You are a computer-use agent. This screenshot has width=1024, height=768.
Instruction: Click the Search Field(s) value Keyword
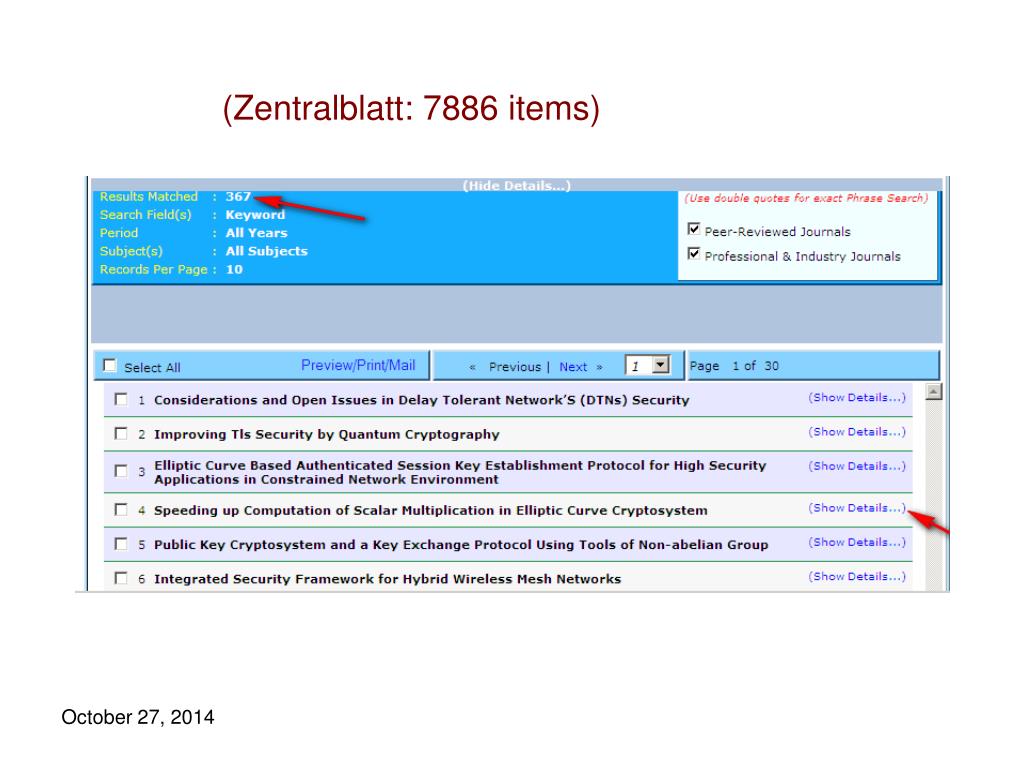pyautogui.click(x=255, y=214)
